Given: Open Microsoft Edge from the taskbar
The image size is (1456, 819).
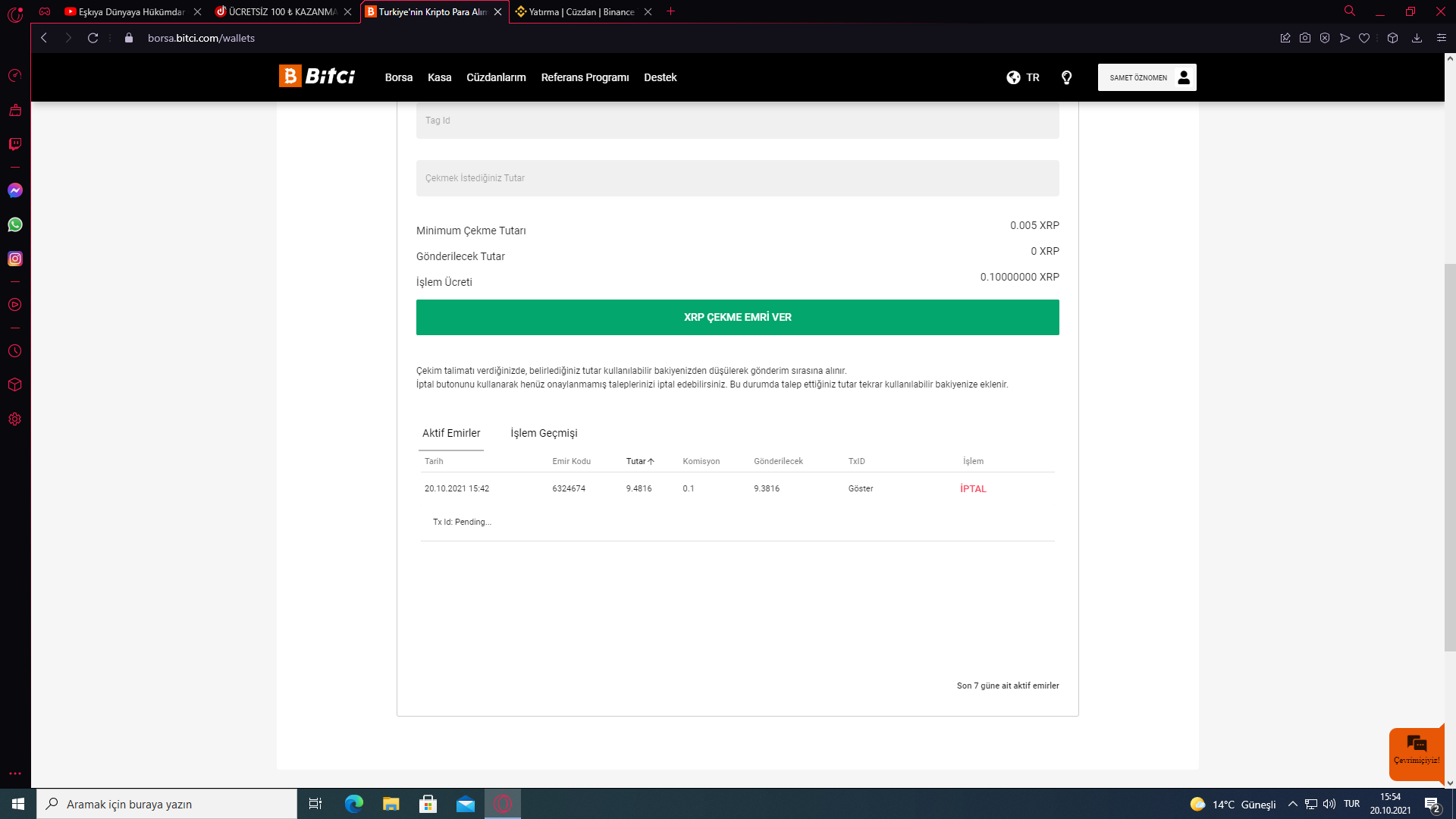Looking at the screenshot, I should (354, 804).
